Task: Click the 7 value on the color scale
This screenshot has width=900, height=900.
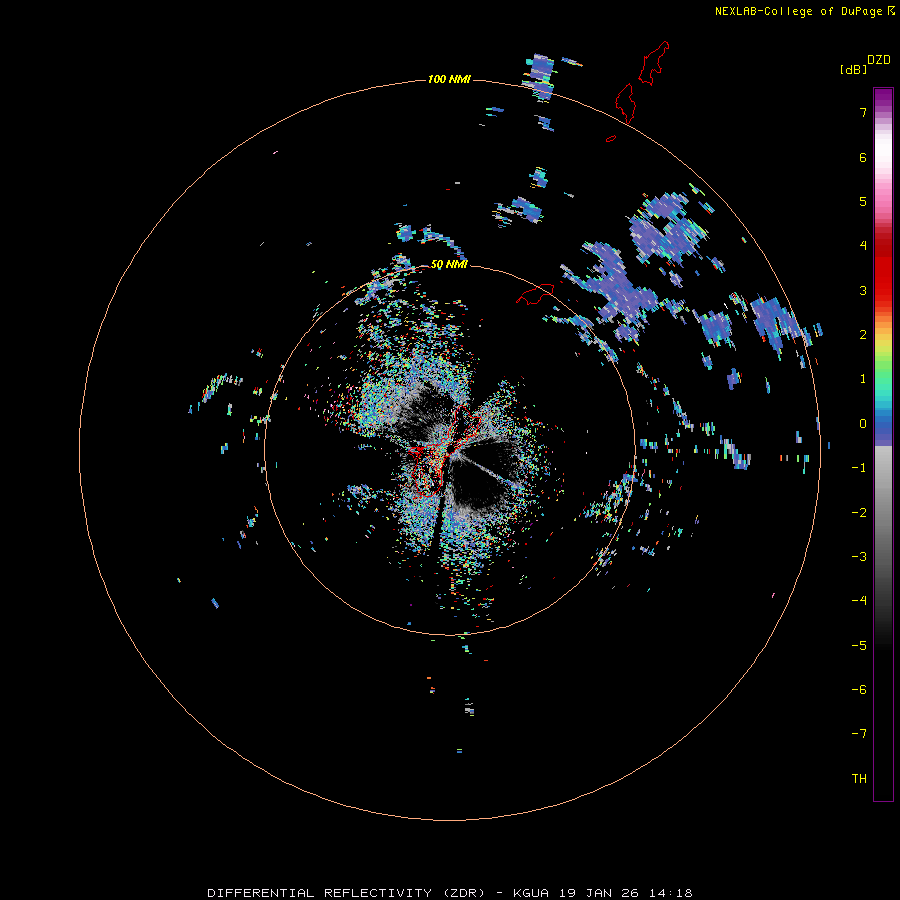Action: click(863, 112)
